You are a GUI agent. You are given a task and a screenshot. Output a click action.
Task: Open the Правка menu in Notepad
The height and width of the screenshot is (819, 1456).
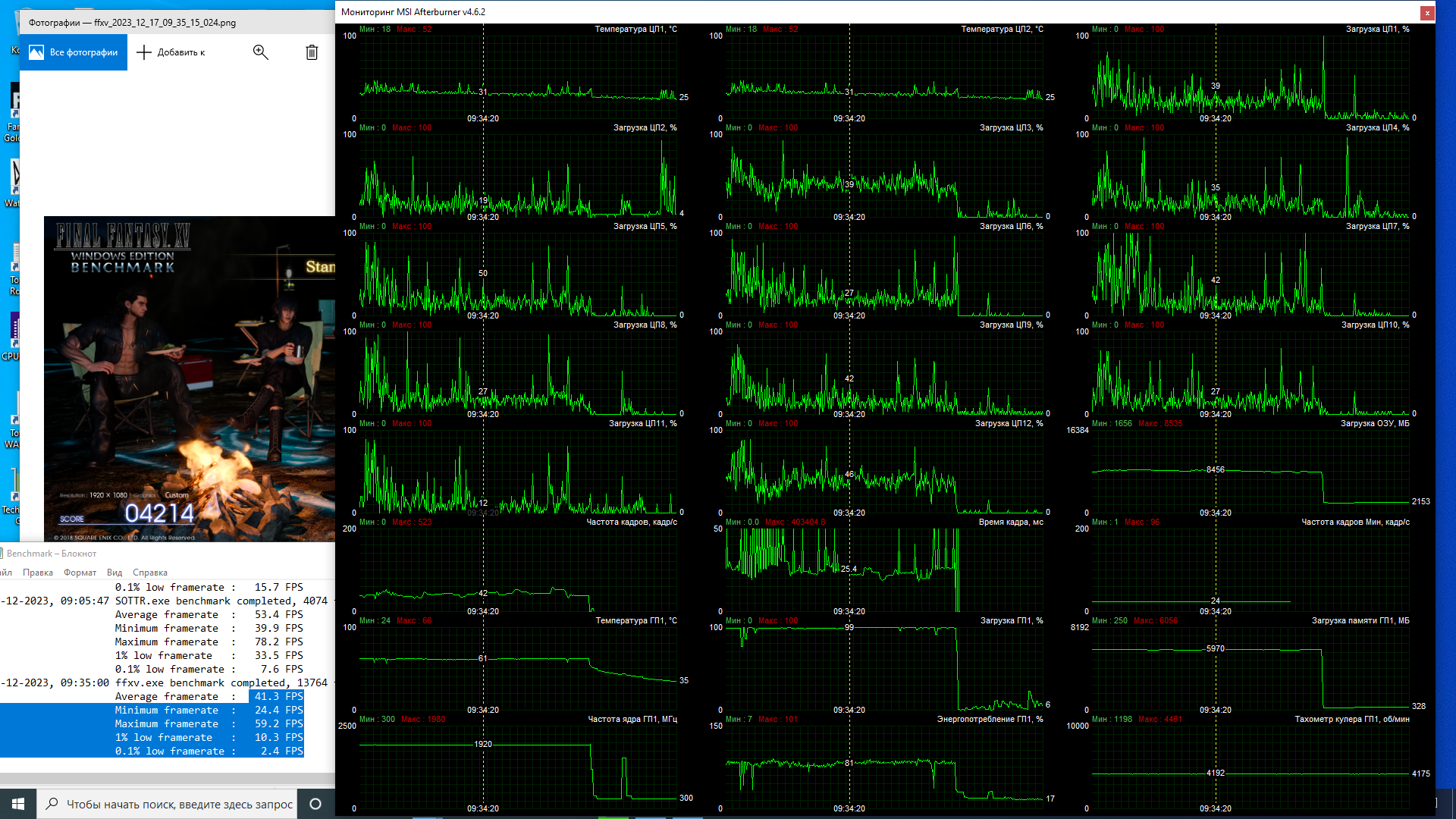coord(38,573)
